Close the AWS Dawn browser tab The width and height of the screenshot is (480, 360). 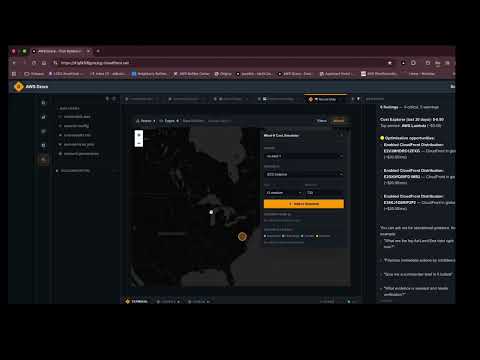point(88,51)
